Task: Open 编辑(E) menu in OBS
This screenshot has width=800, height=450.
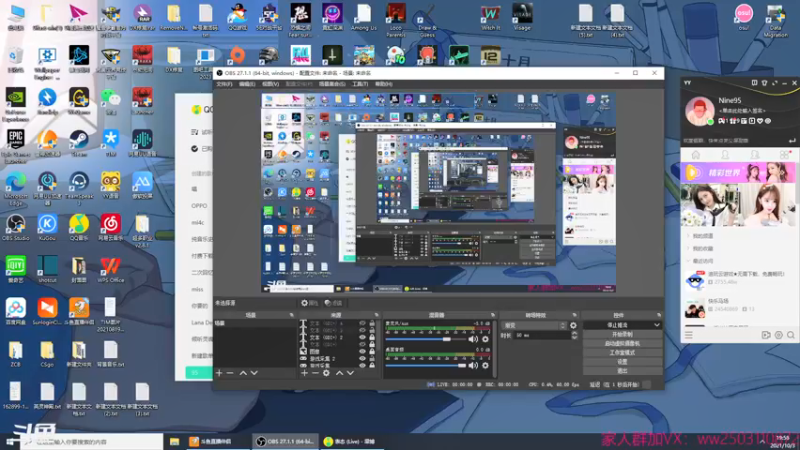Action: point(247,84)
